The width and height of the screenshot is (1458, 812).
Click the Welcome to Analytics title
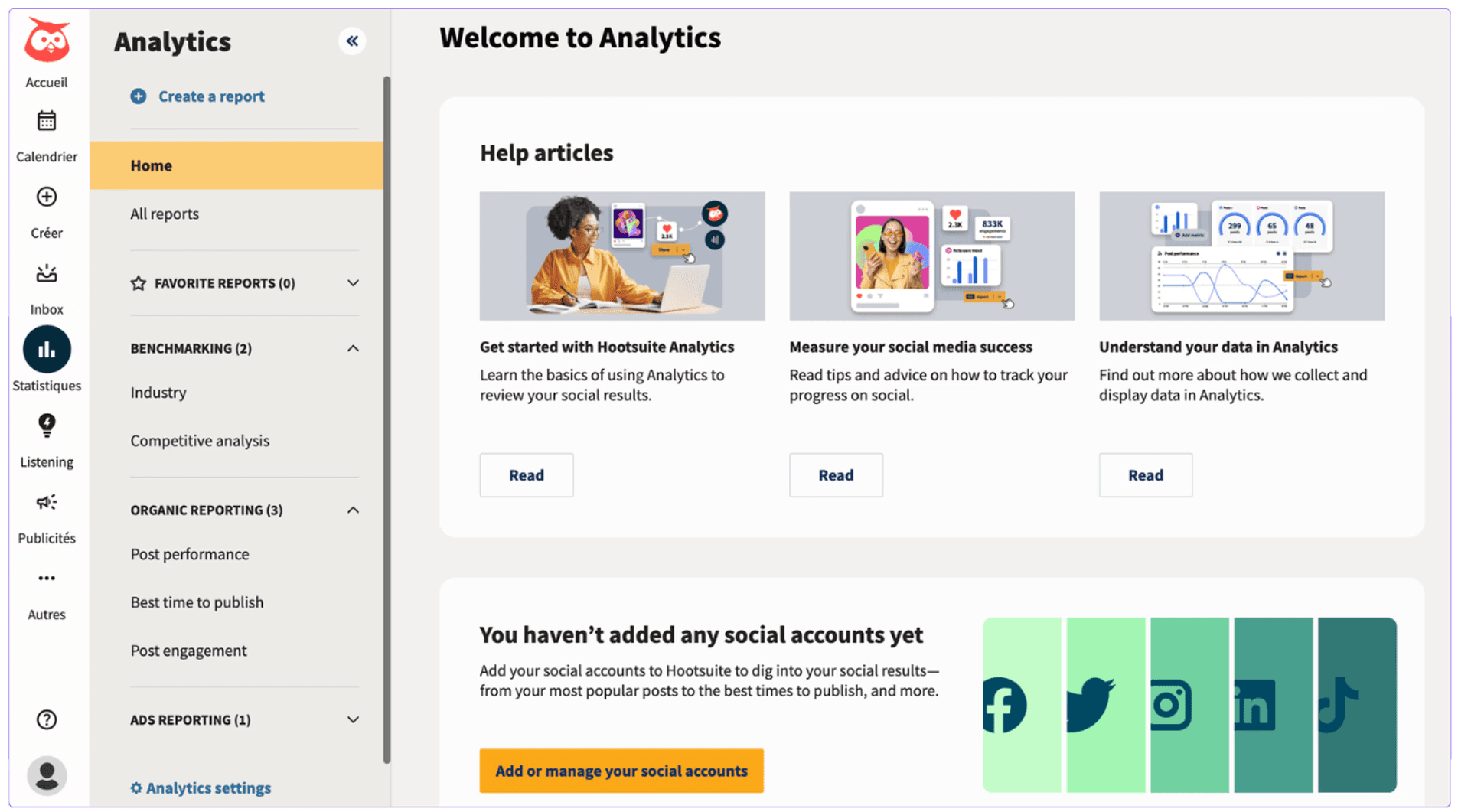coord(580,38)
